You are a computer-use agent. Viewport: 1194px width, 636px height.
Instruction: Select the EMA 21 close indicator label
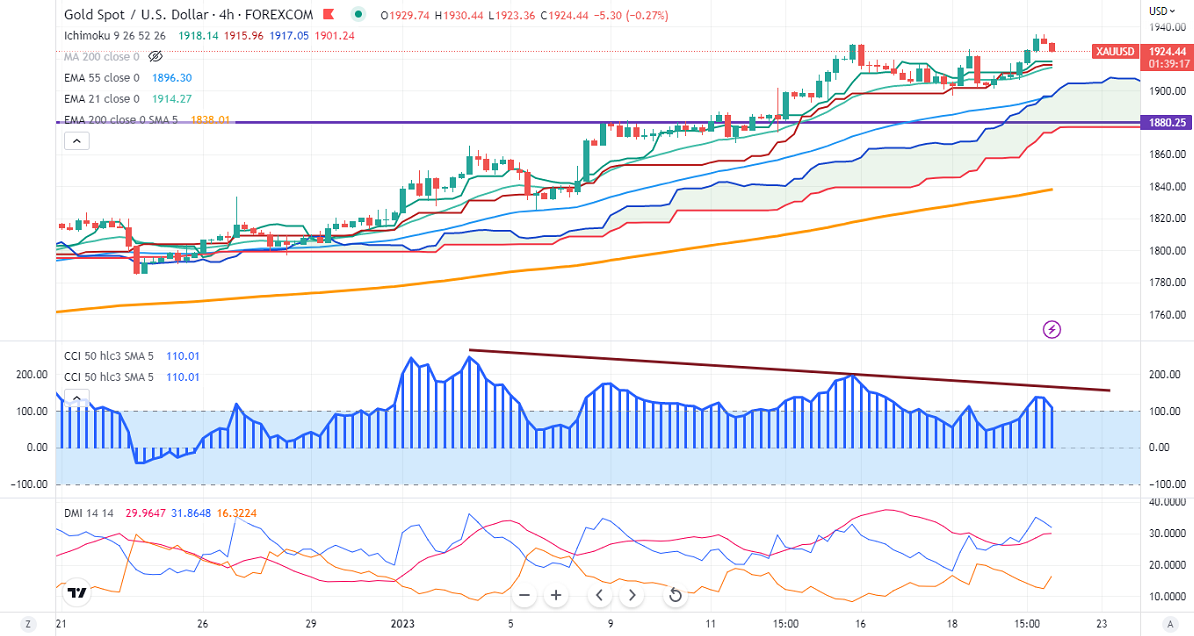102,99
